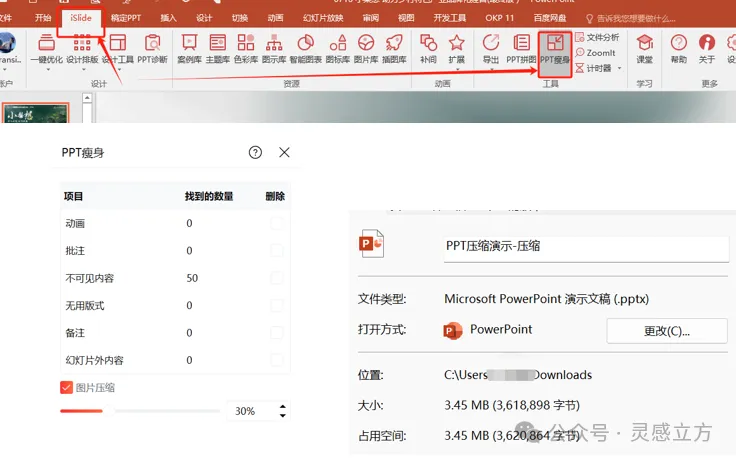Click the thumbnail pane scroll up arrow

coord(87,98)
